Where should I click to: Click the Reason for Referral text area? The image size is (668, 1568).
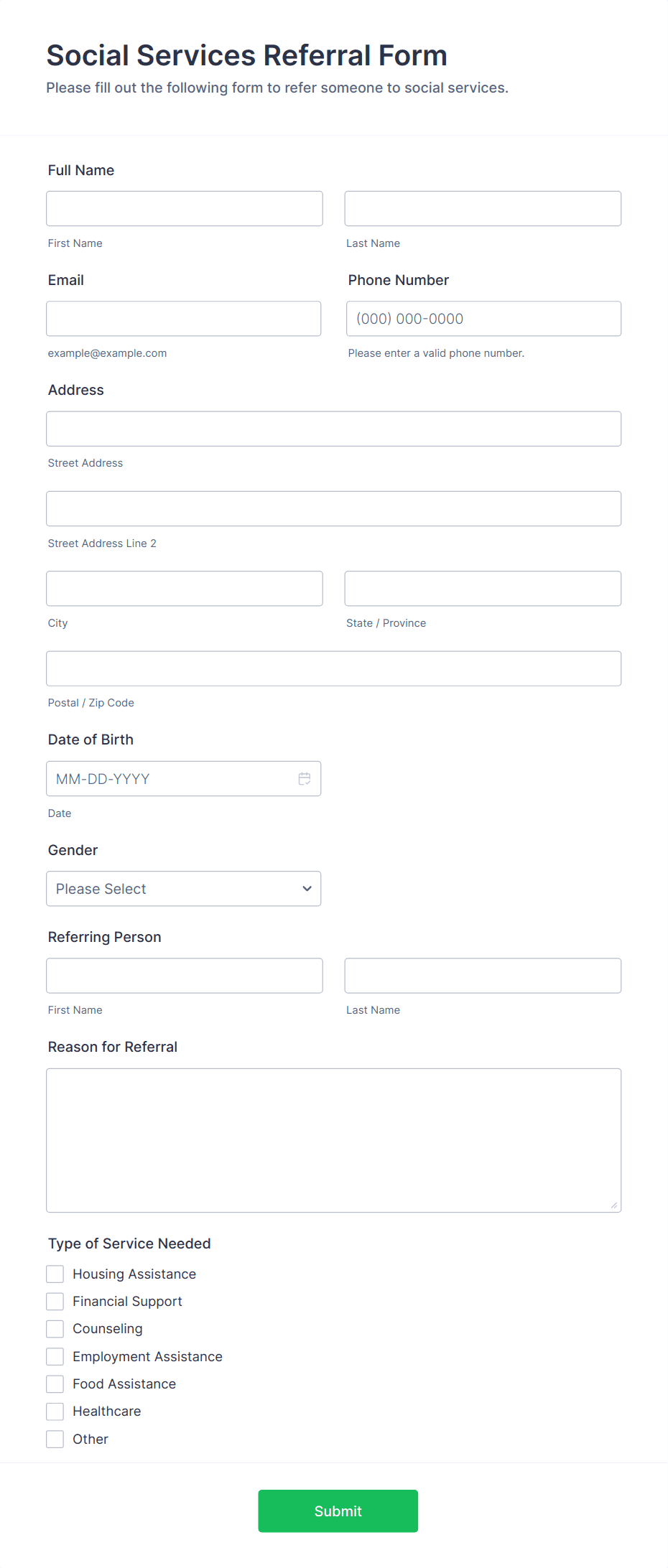(333, 1138)
